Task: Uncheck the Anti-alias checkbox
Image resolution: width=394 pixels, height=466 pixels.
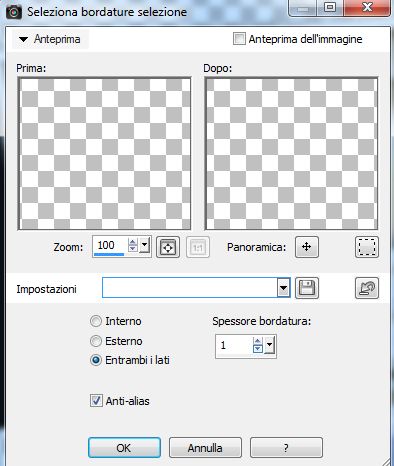Action: tap(96, 400)
